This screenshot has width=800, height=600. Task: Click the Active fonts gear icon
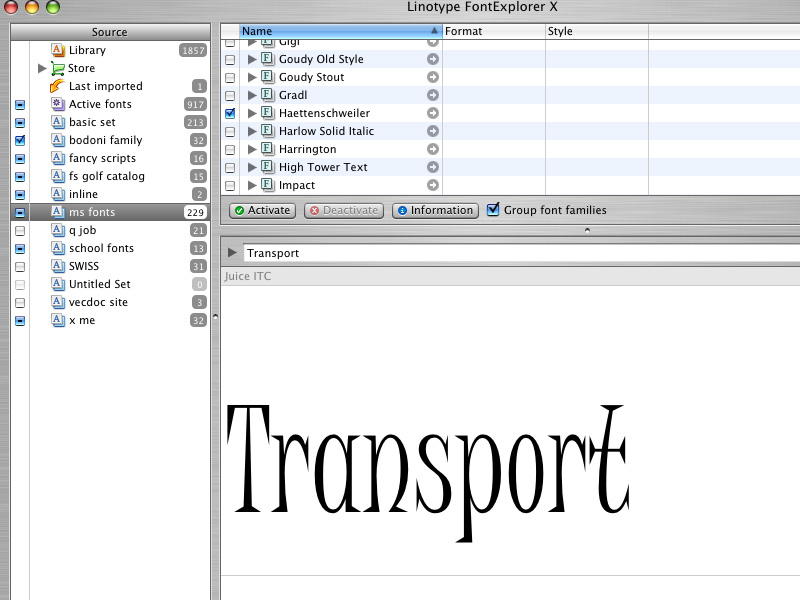coord(58,104)
